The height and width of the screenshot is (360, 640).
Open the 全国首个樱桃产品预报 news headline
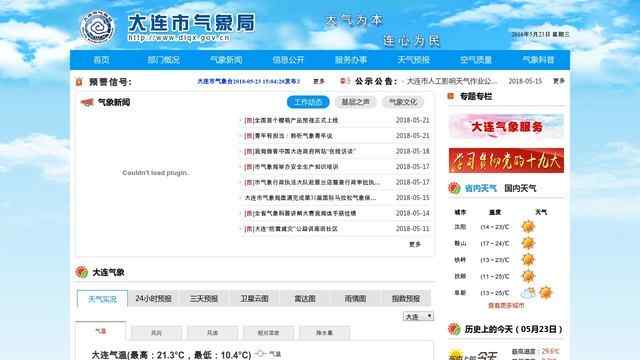(x=291, y=120)
